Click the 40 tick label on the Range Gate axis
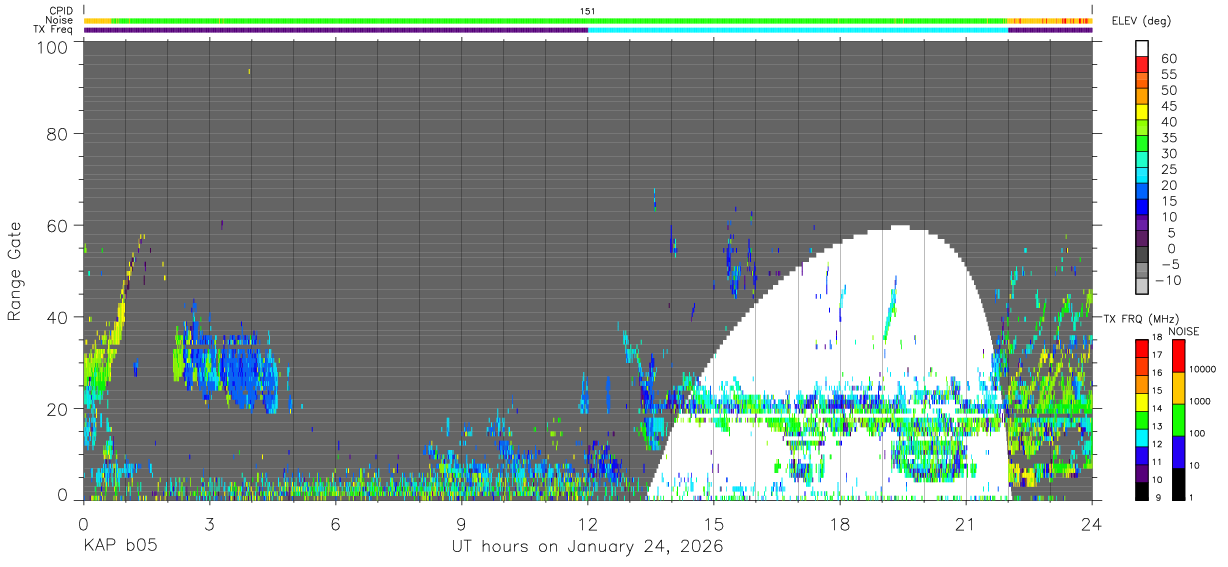The height and width of the screenshot is (567, 1228). pos(58,317)
